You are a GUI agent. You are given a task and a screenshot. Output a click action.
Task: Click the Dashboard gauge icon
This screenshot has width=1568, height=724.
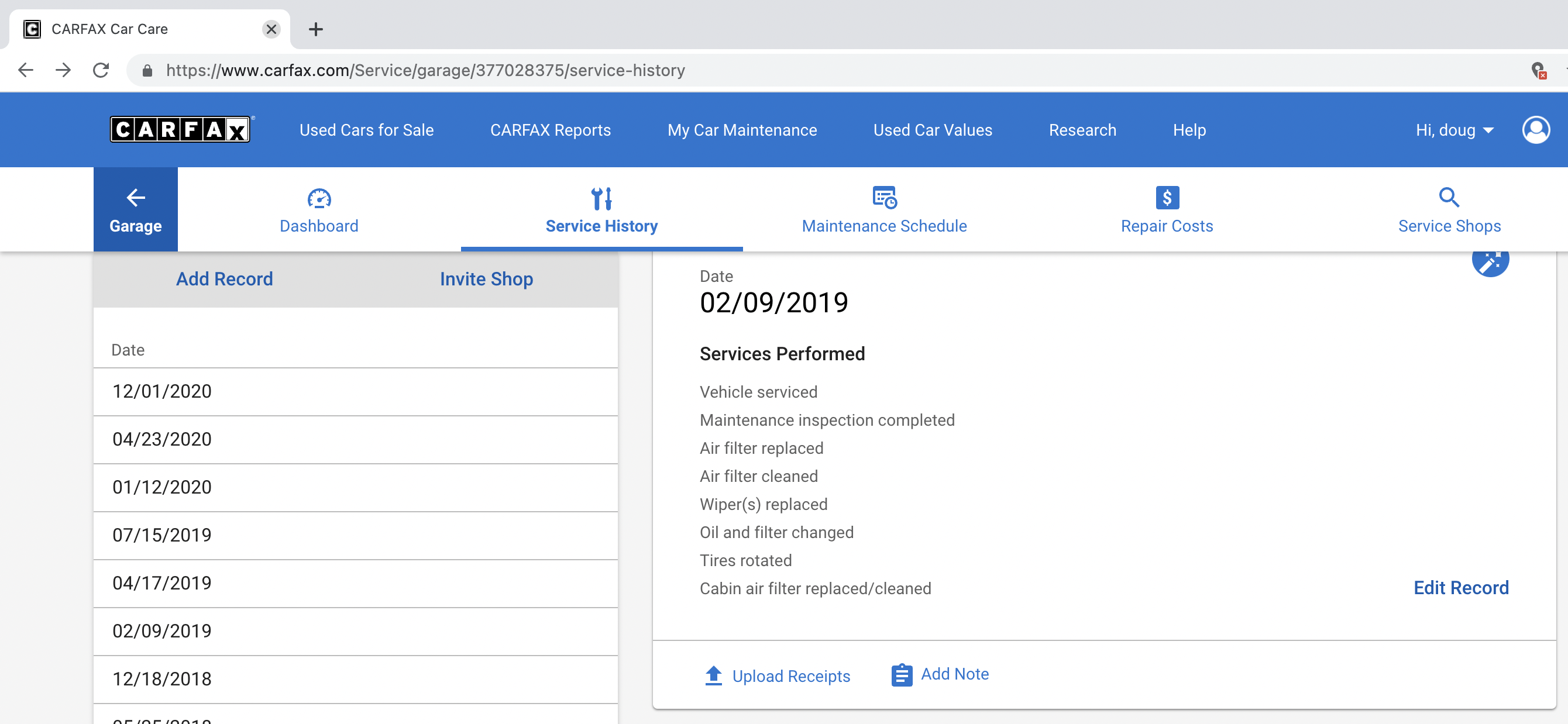[x=319, y=198]
